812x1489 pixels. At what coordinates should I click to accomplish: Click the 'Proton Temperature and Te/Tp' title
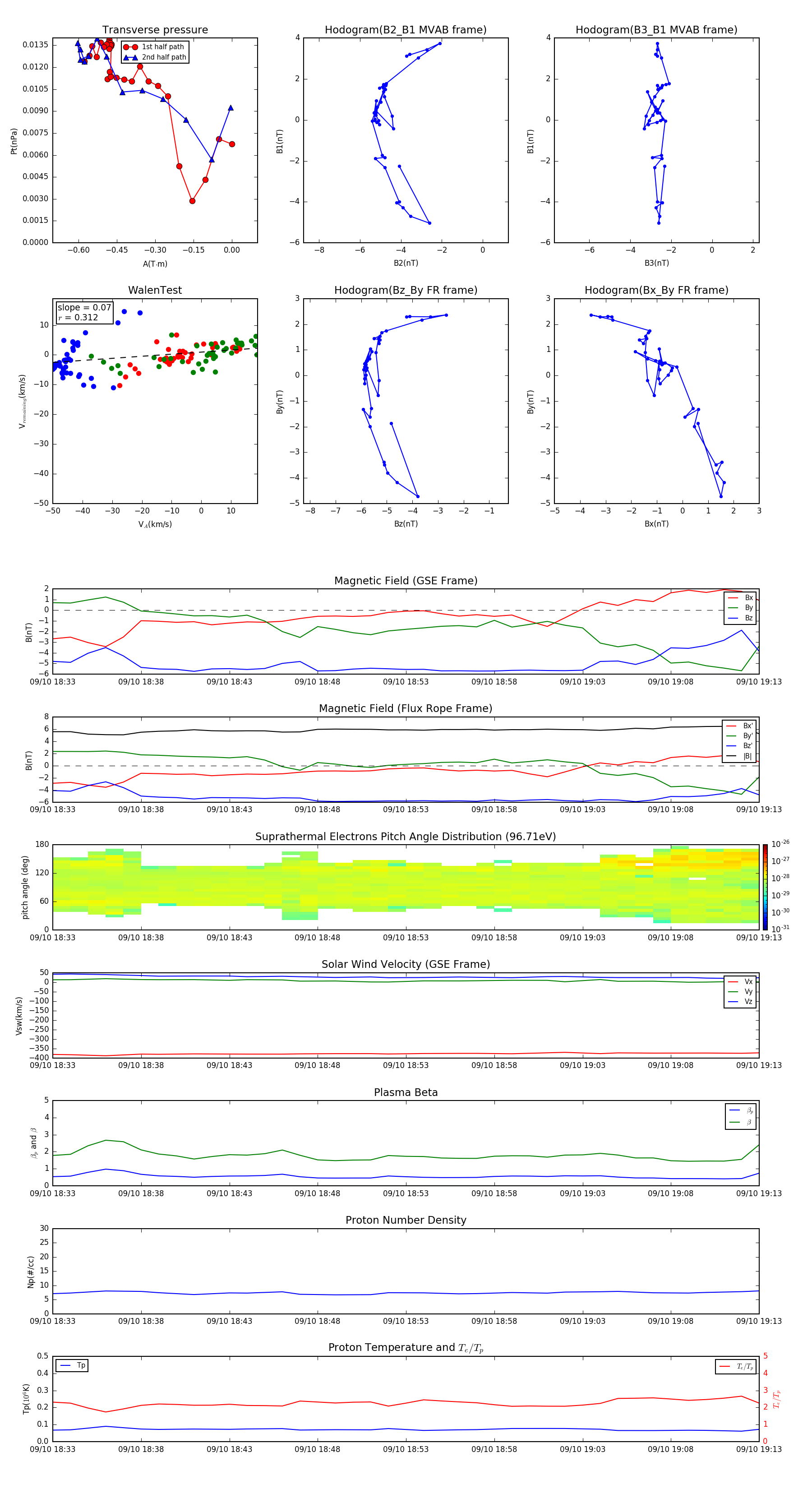click(x=406, y=1348)
